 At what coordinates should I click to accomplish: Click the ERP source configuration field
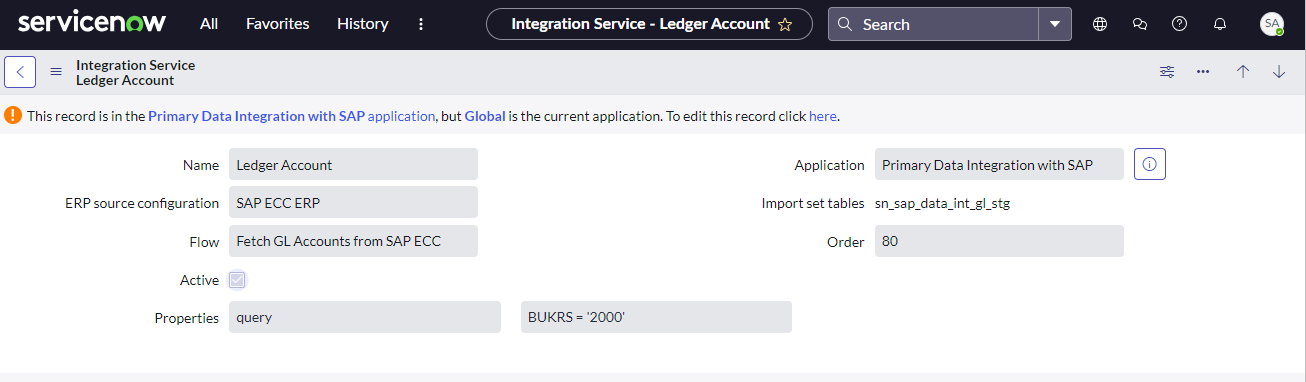click(353, 203)
